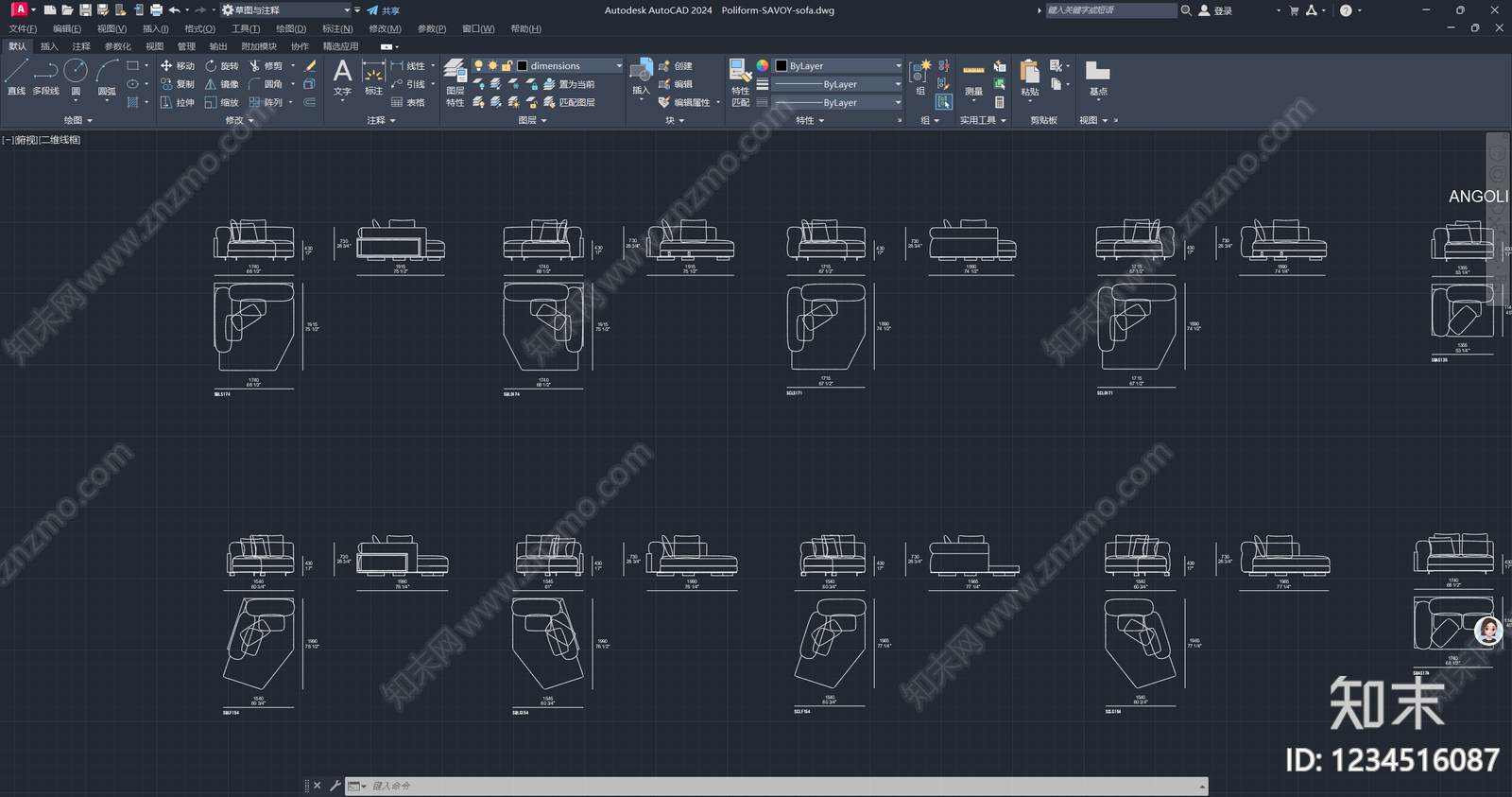Activate the Move (移动) command
Screen dimensions: 1512x797
[x=177, y=66]
